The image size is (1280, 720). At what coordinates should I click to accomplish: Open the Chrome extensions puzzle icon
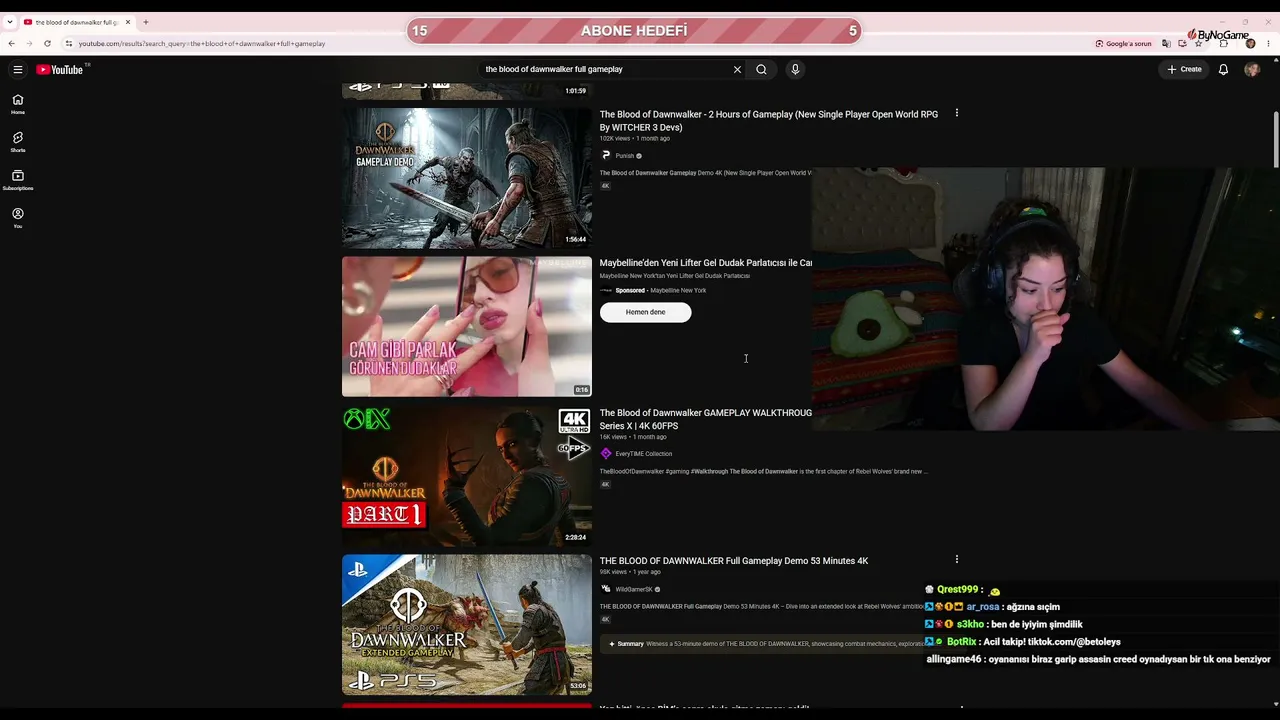pos(1224,44)
